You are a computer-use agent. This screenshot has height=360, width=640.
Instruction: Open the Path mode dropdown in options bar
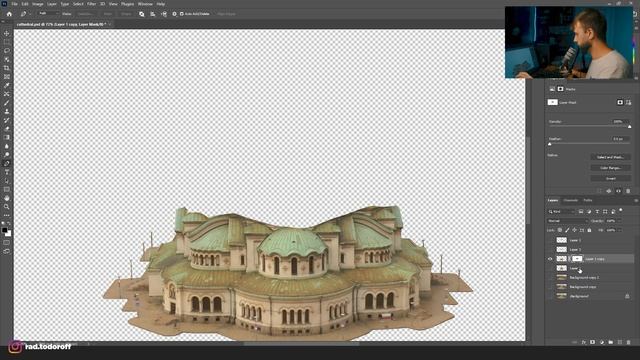[48, 14]
